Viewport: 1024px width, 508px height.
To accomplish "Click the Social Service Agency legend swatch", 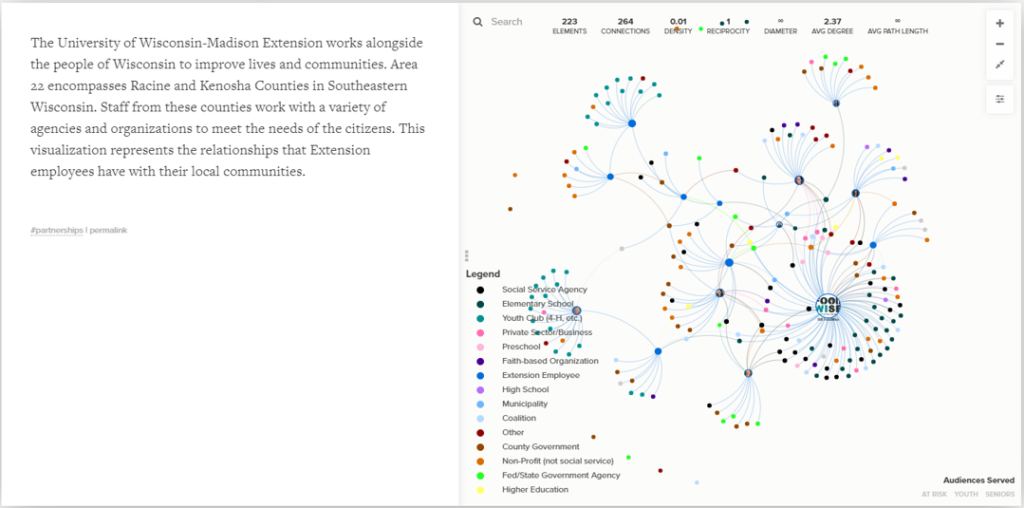I will point(481,289).
